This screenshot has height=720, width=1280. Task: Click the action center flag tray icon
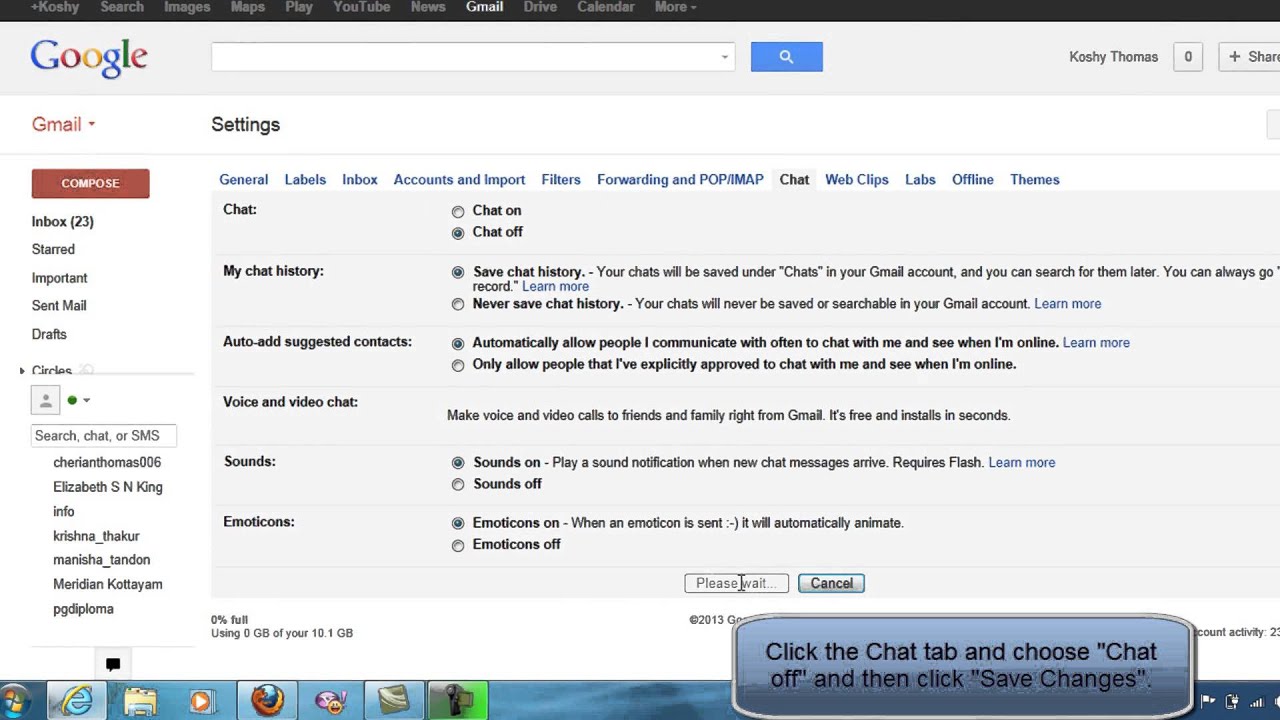[1207, 702]
